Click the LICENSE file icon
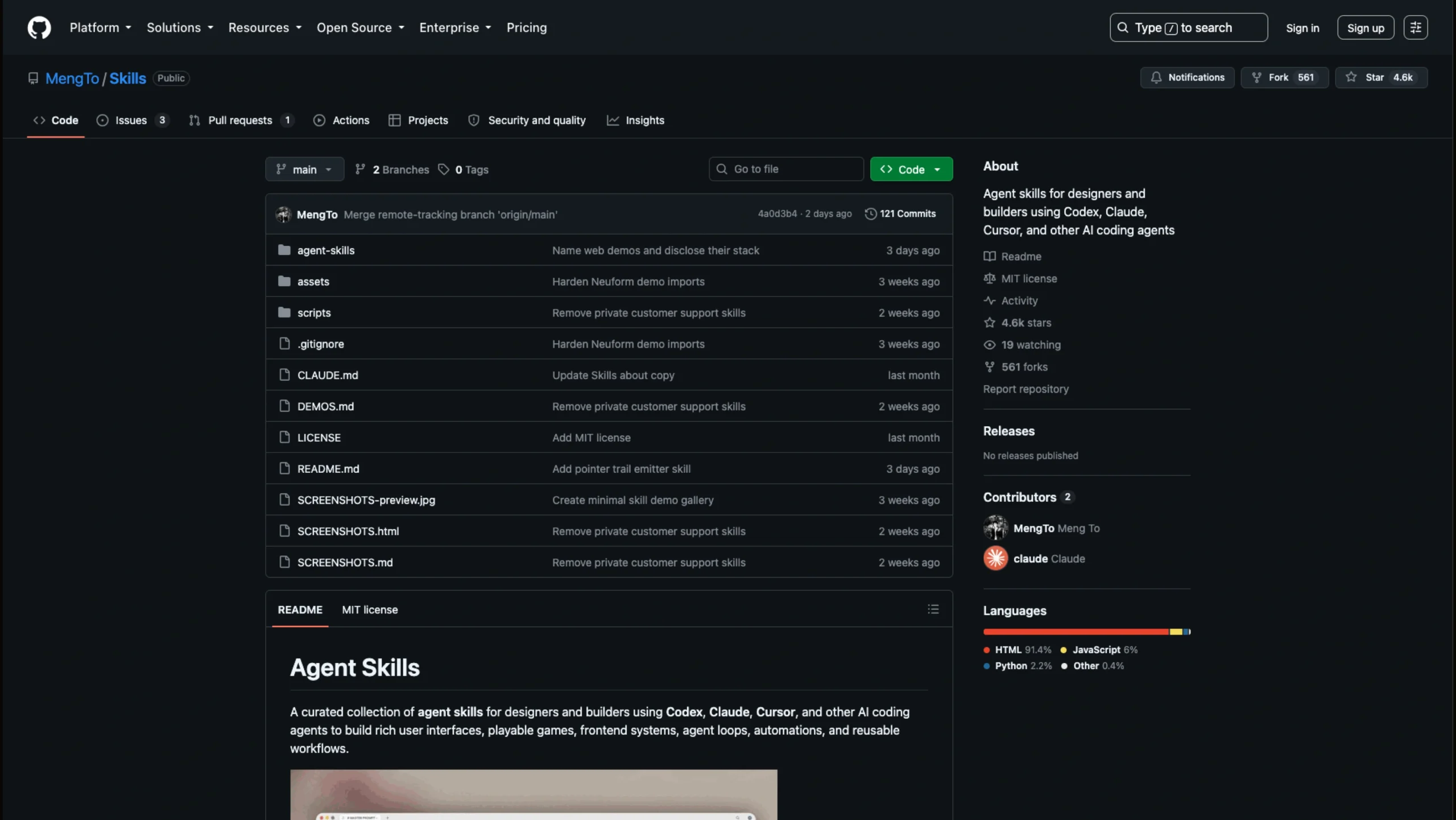1456x820 pixels. coord(284,438)
